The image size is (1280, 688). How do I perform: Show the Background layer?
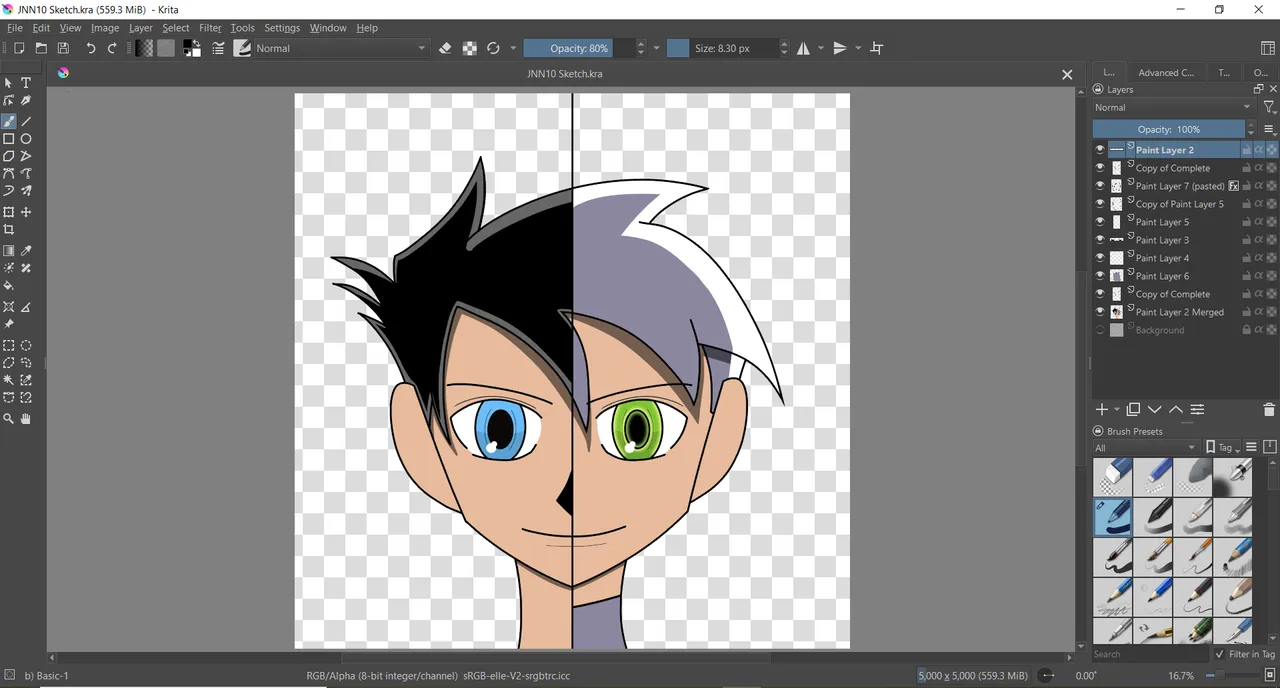(1100, 330)
